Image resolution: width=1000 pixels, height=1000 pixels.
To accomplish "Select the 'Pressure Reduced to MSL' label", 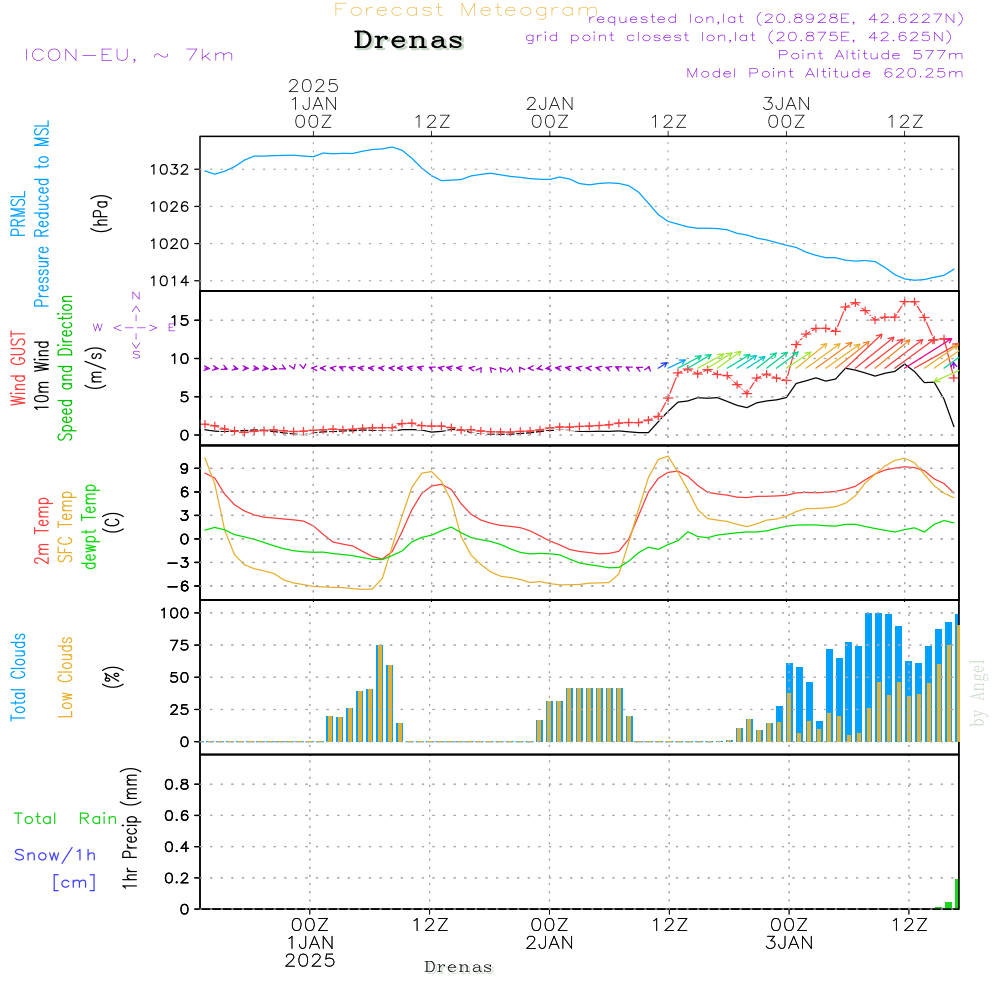I will pyautogui.click(x=41, y=214).
